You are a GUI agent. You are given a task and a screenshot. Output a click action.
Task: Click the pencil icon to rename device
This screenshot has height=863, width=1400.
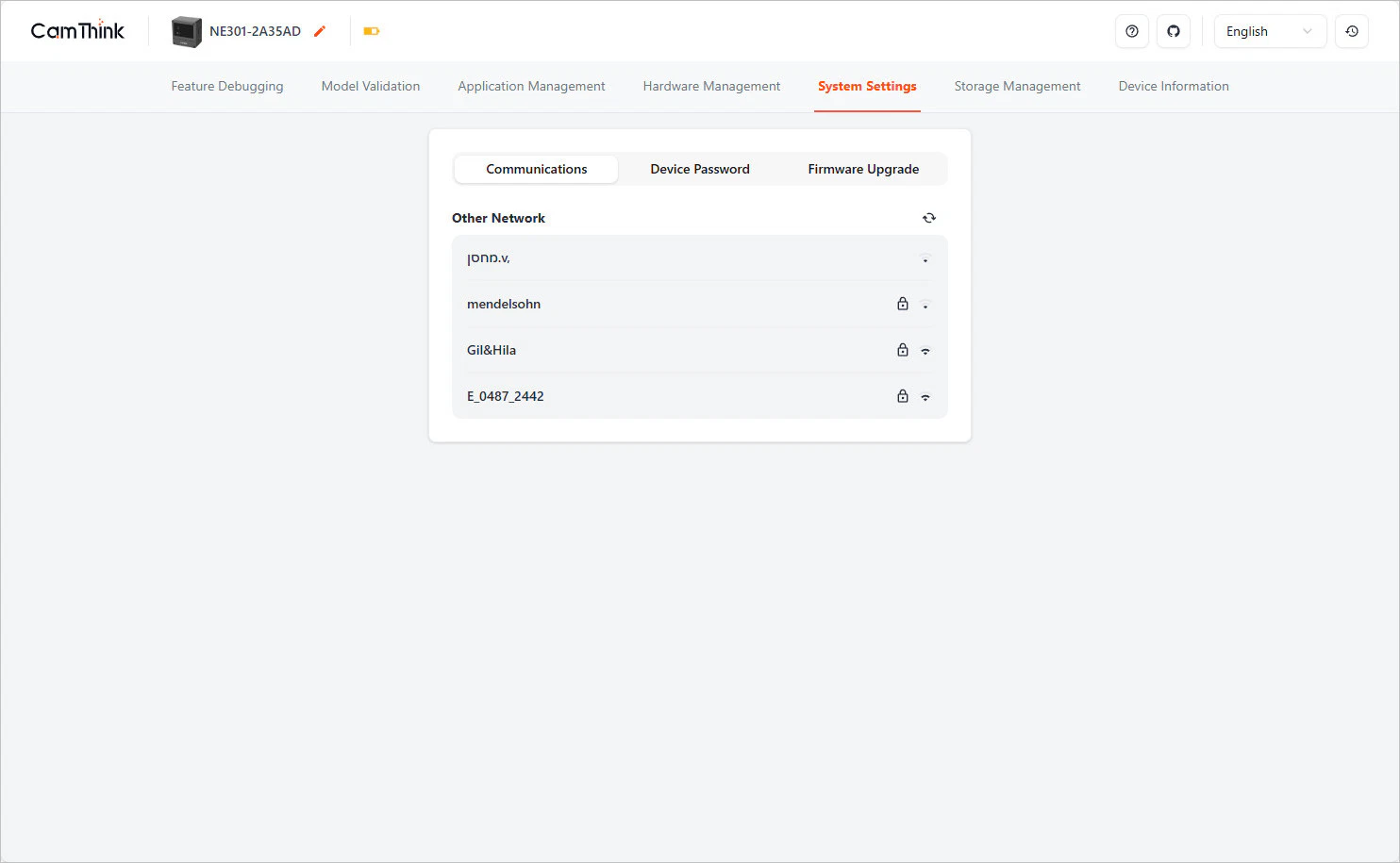tap(320, 31)
